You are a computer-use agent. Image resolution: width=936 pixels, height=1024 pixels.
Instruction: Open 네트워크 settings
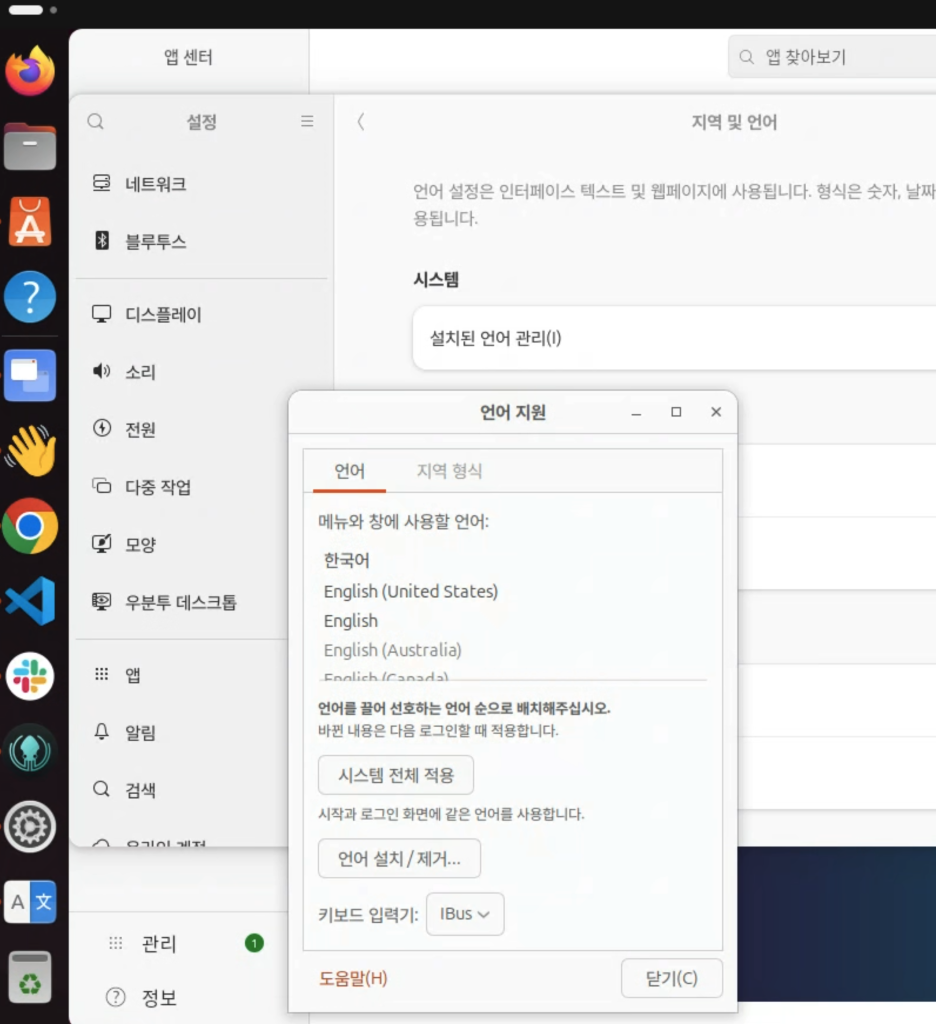202,184
